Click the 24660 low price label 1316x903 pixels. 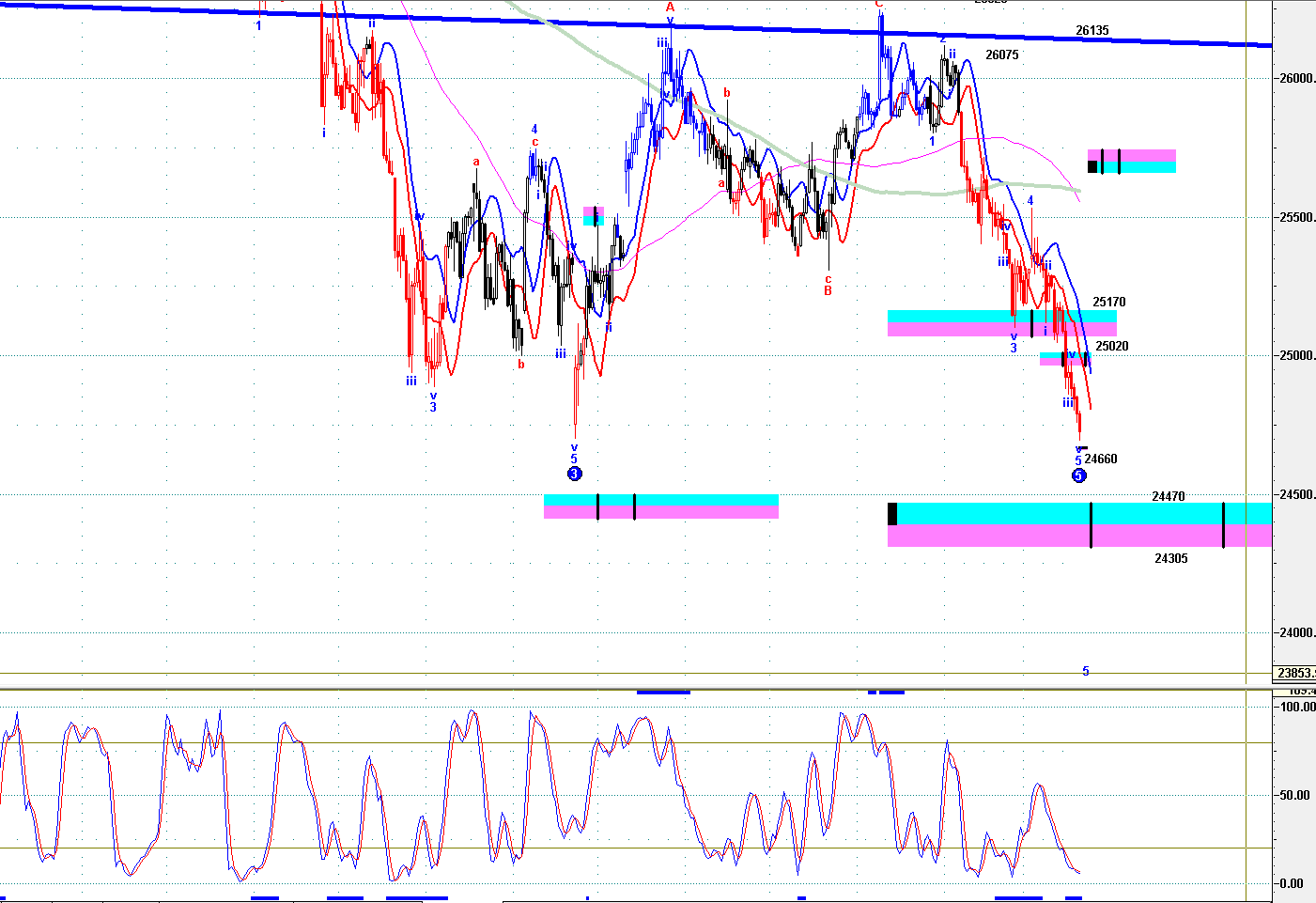1101,459
